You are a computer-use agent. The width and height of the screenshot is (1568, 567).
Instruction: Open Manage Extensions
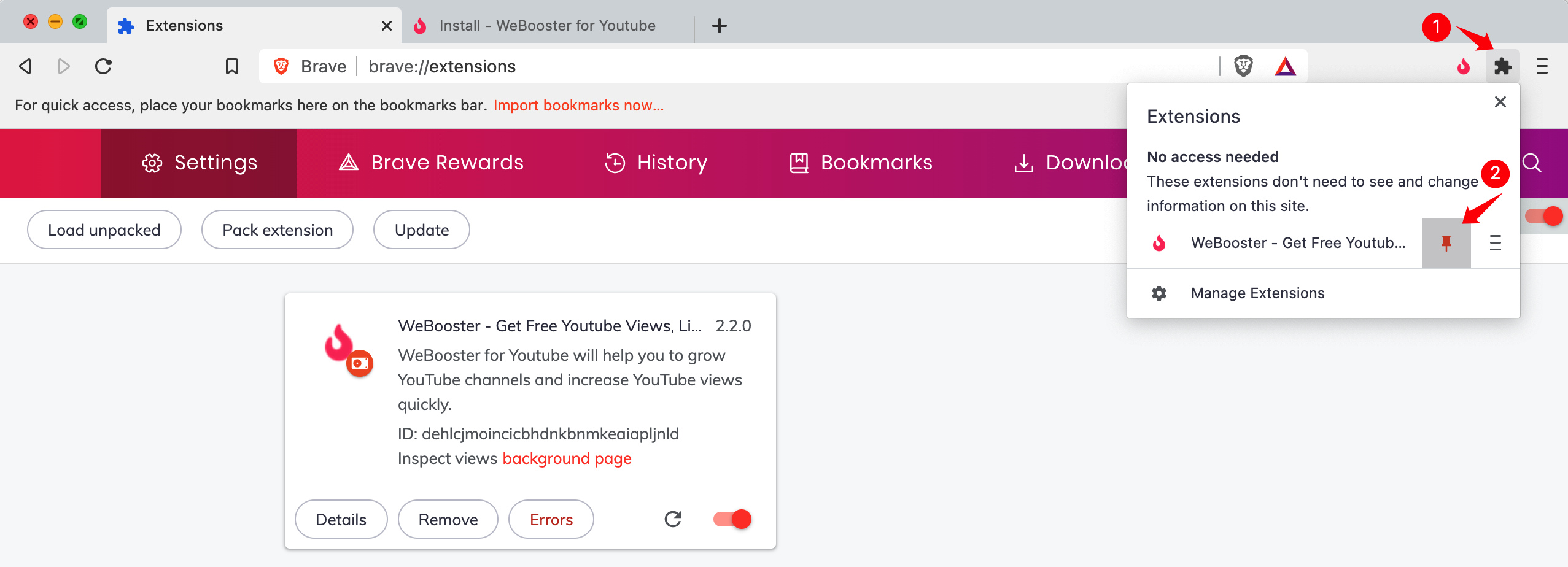click(x=1323, y=293)
